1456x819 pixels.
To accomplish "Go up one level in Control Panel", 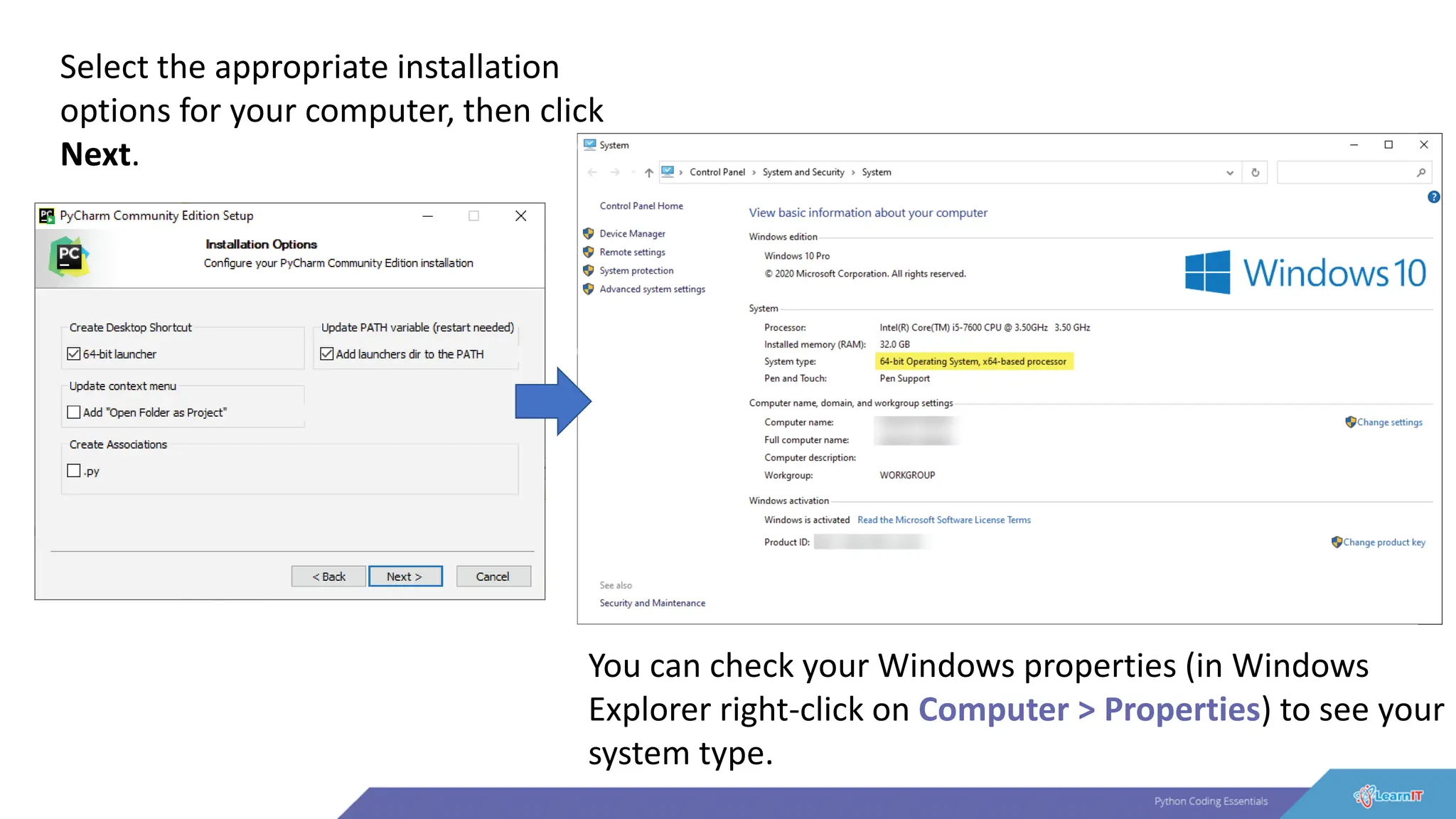I will (649, 173).
